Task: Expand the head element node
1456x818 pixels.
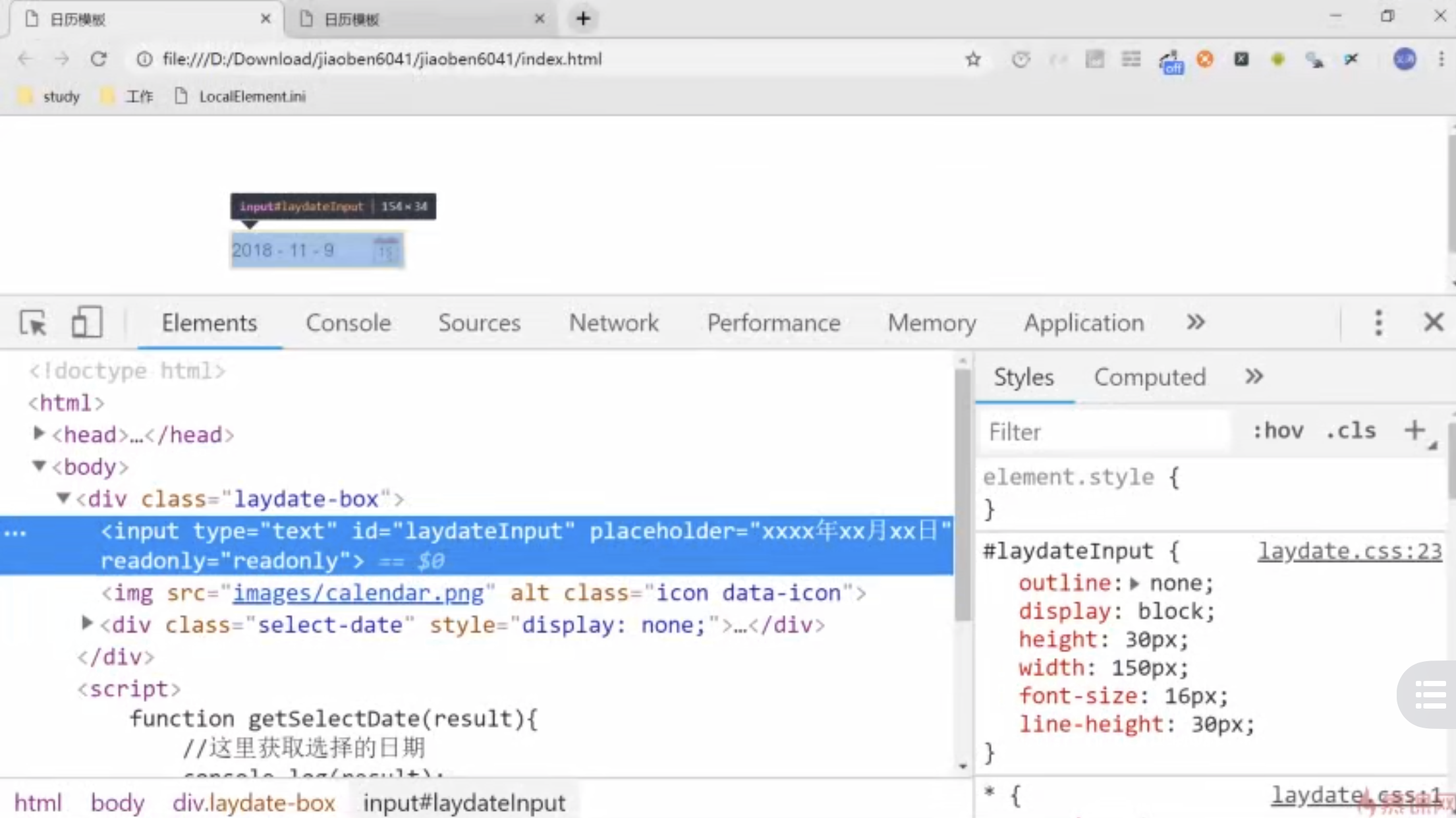Action: point(39,434)
